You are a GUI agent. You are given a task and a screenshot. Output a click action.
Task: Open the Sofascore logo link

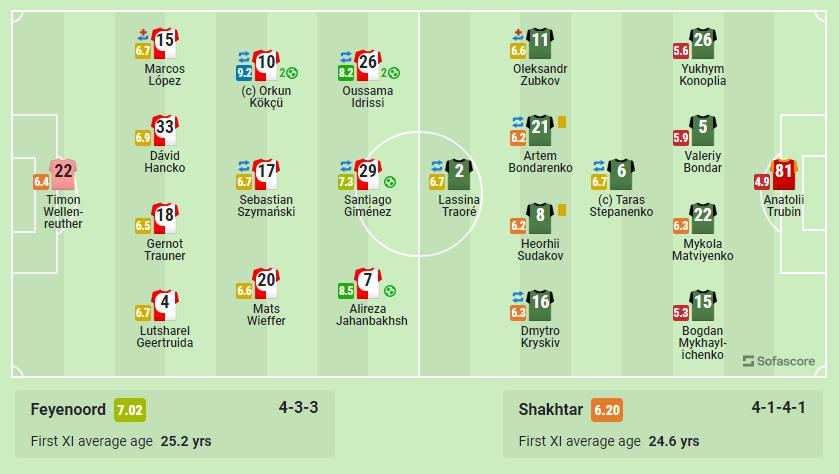pyautogui.click(x=779, y=361)
